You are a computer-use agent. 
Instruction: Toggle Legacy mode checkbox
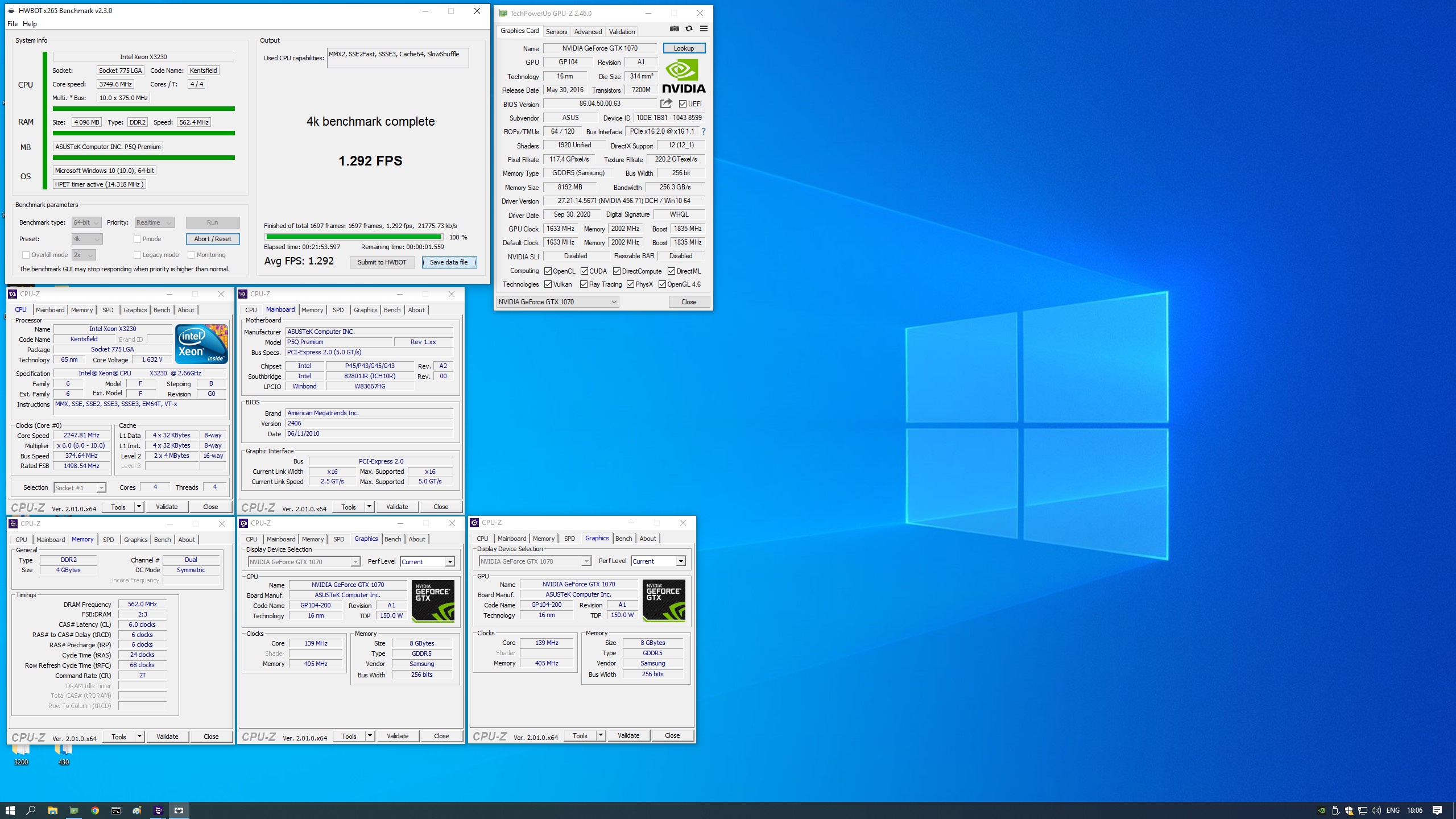coord(137,255)
